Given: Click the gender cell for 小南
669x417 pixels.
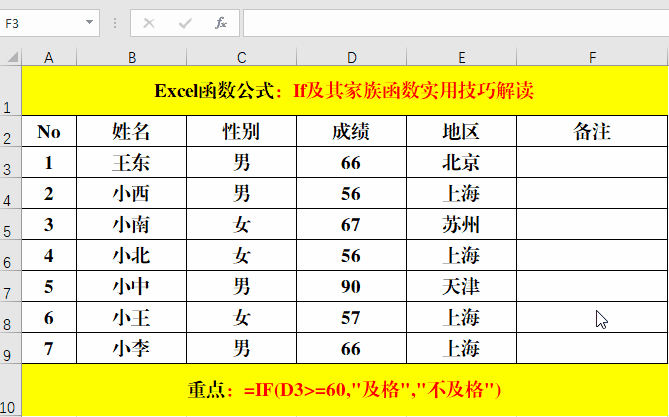Looking at the screenshot, I should [x=241, y=224].
